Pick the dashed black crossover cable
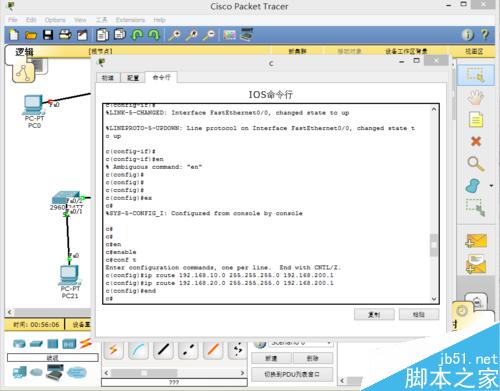The height and width of the screenshot is (391, 500). point(188,350)
